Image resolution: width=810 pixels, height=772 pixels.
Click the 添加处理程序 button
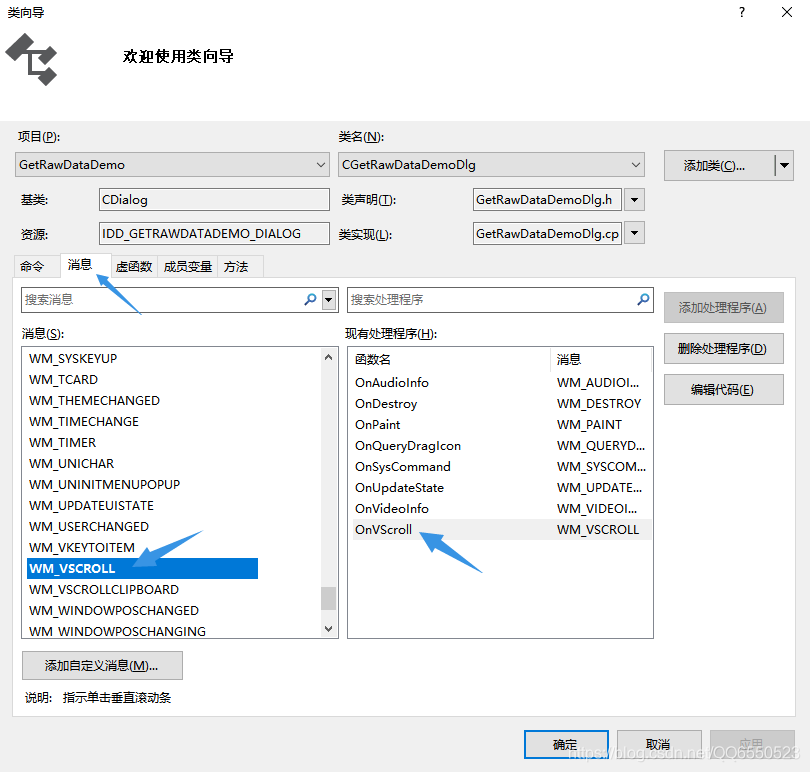722,307
